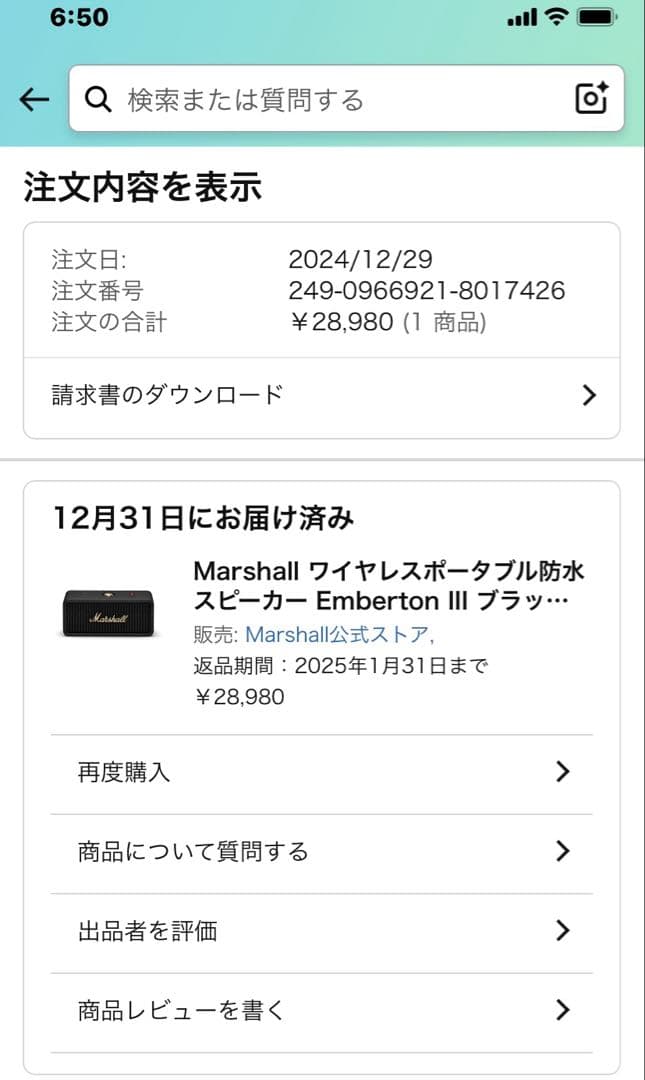Tap the camera icon for image search

pos(592,98)
